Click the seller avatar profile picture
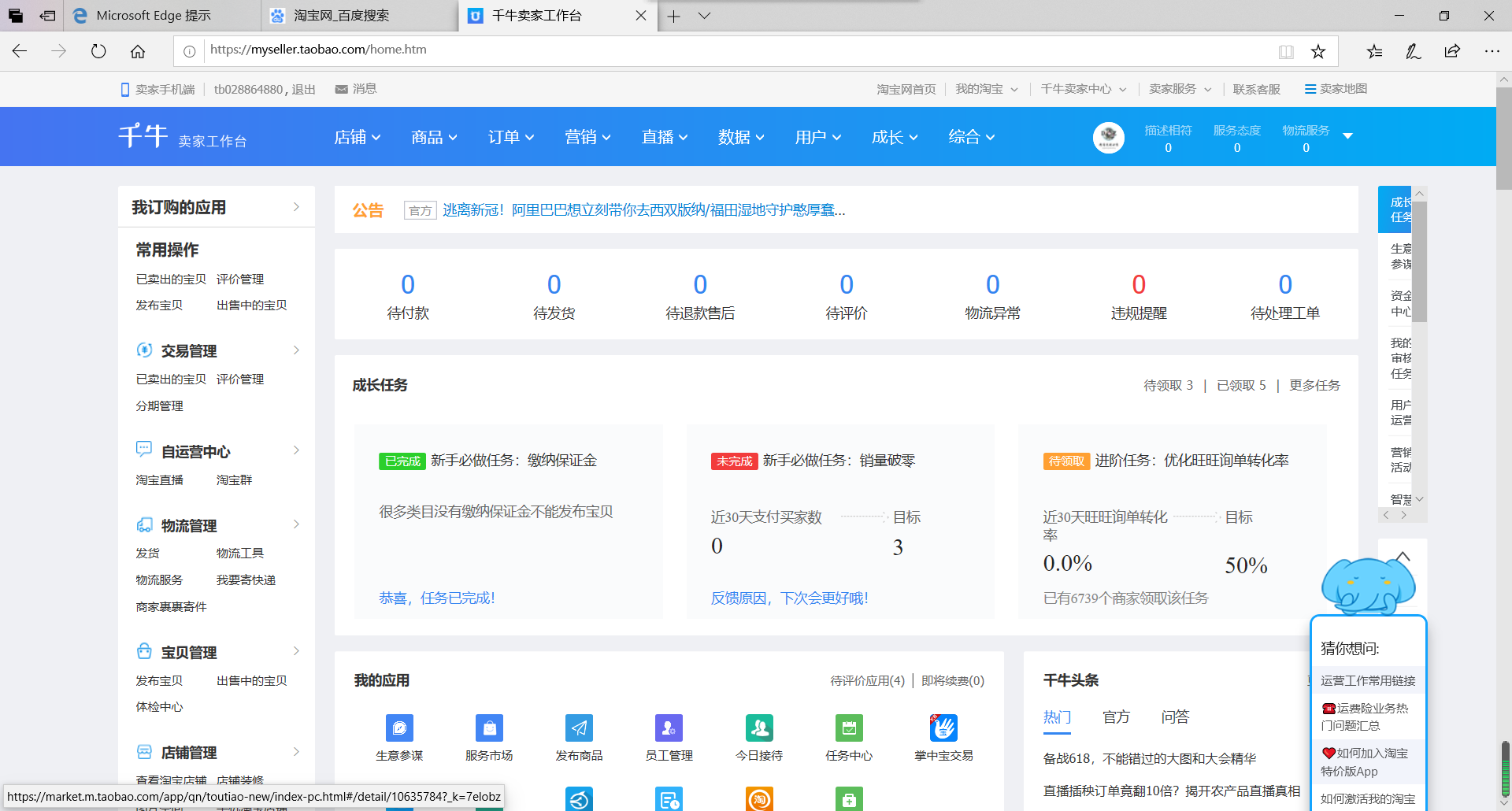Screen dimensions: 1512x811 click(x=1109, y=136)
